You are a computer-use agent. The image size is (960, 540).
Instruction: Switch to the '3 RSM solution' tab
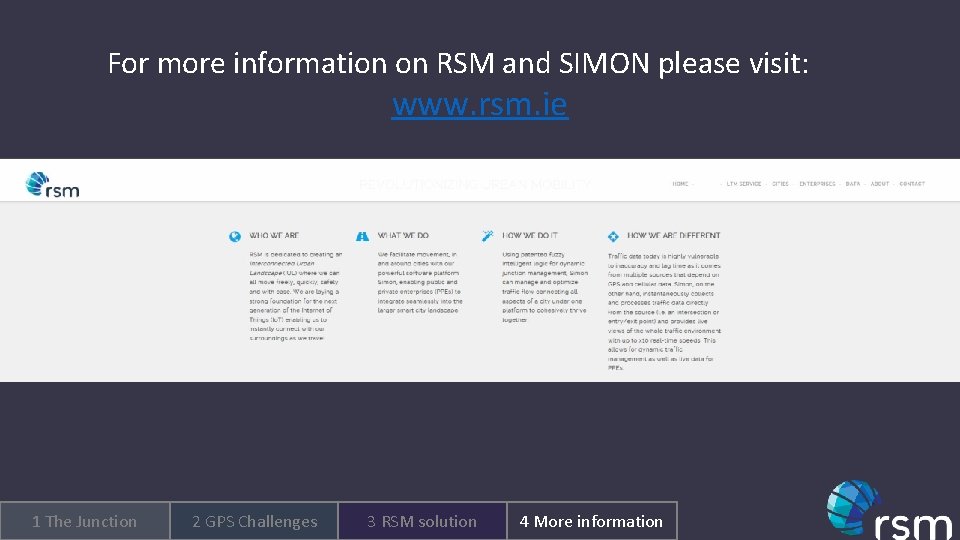(x=422, y=521)
